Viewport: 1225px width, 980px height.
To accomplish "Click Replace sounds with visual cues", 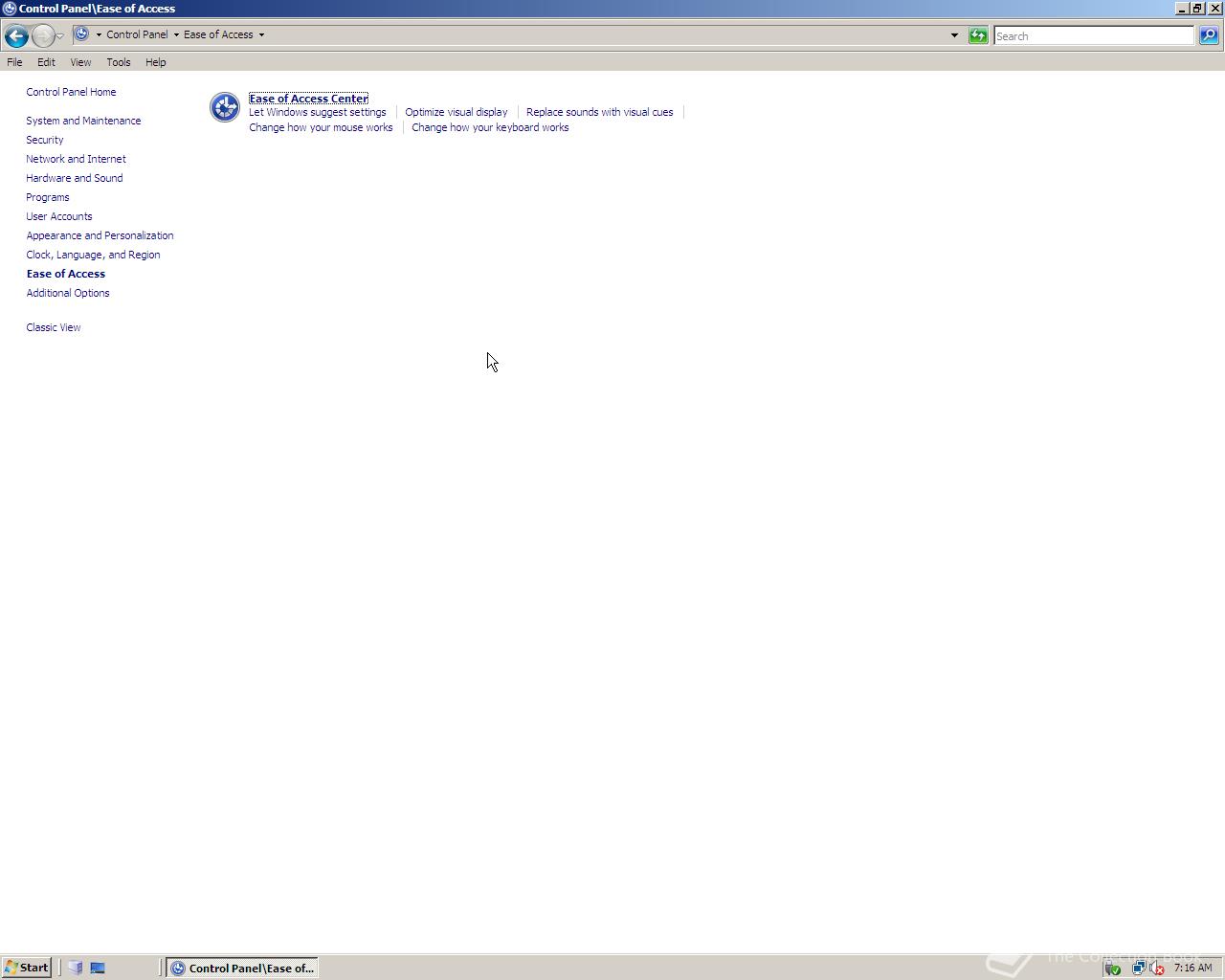I will [600, 112].
